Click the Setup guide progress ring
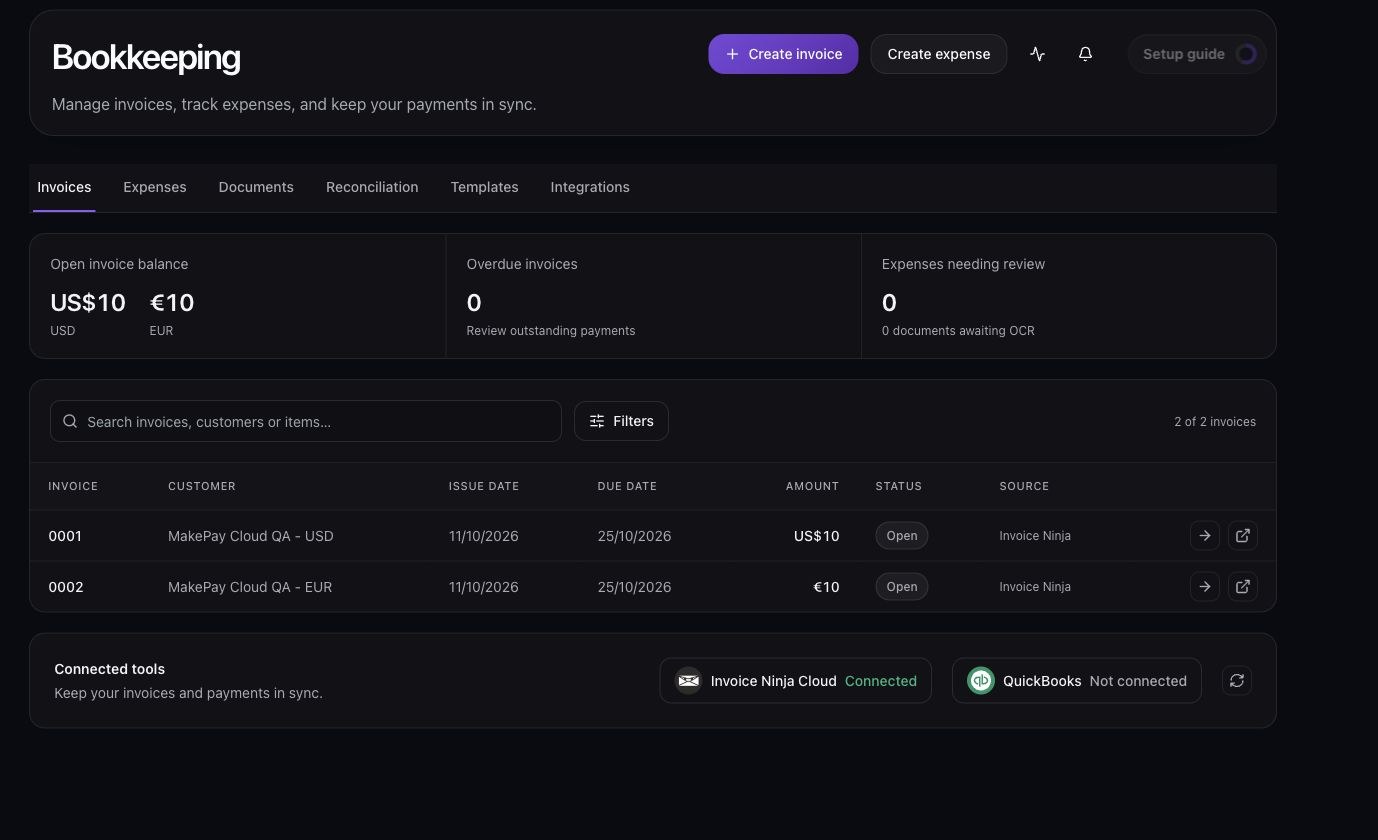Viewport: 1378px width, 840px height. pos(1246,54)
